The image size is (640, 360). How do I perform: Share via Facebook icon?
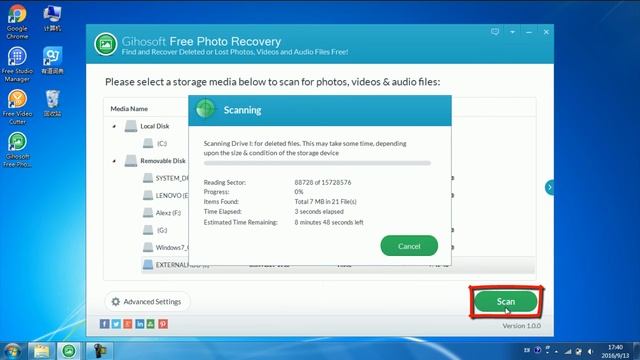click(104, 324)
